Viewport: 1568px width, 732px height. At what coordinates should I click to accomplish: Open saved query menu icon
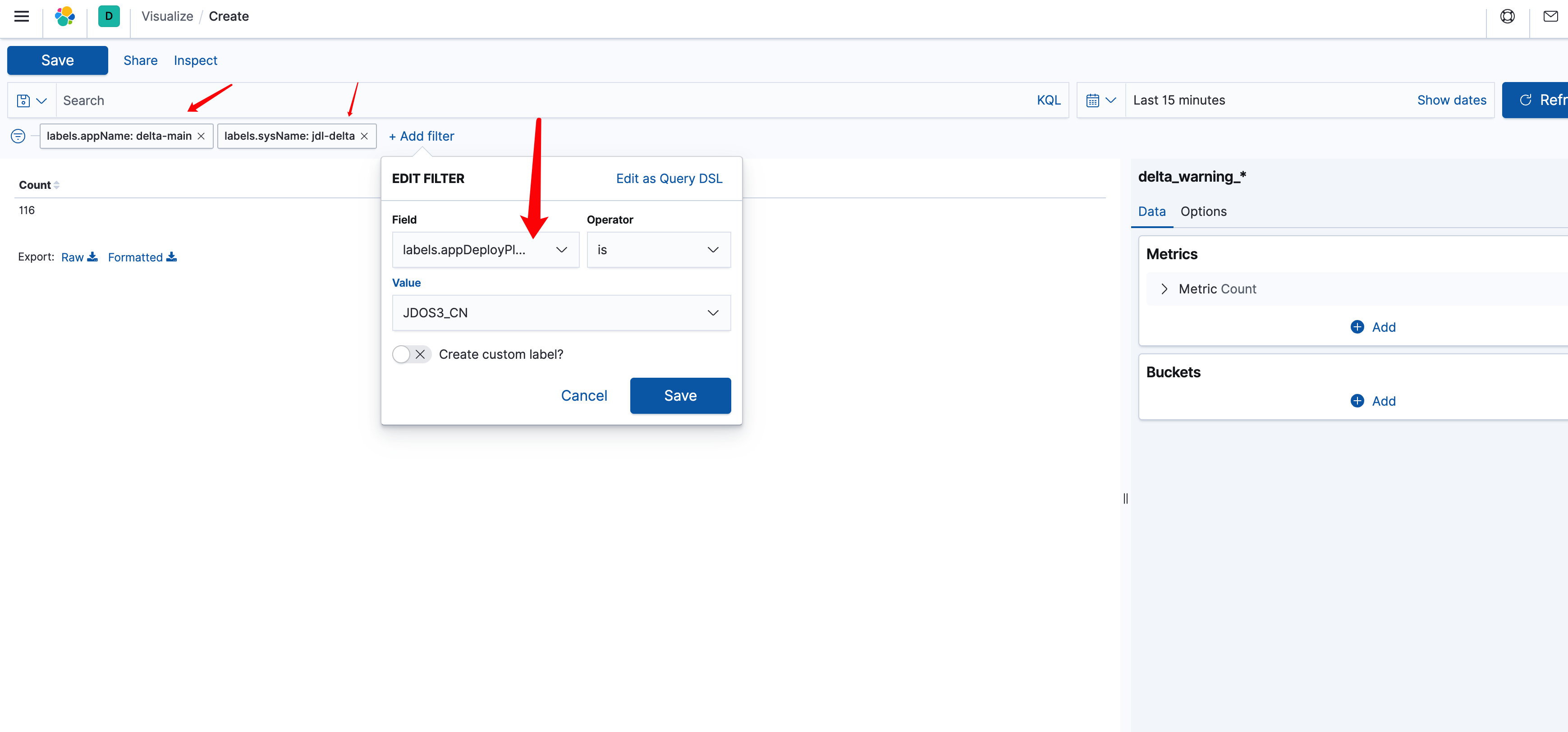[x=32, y=101]
